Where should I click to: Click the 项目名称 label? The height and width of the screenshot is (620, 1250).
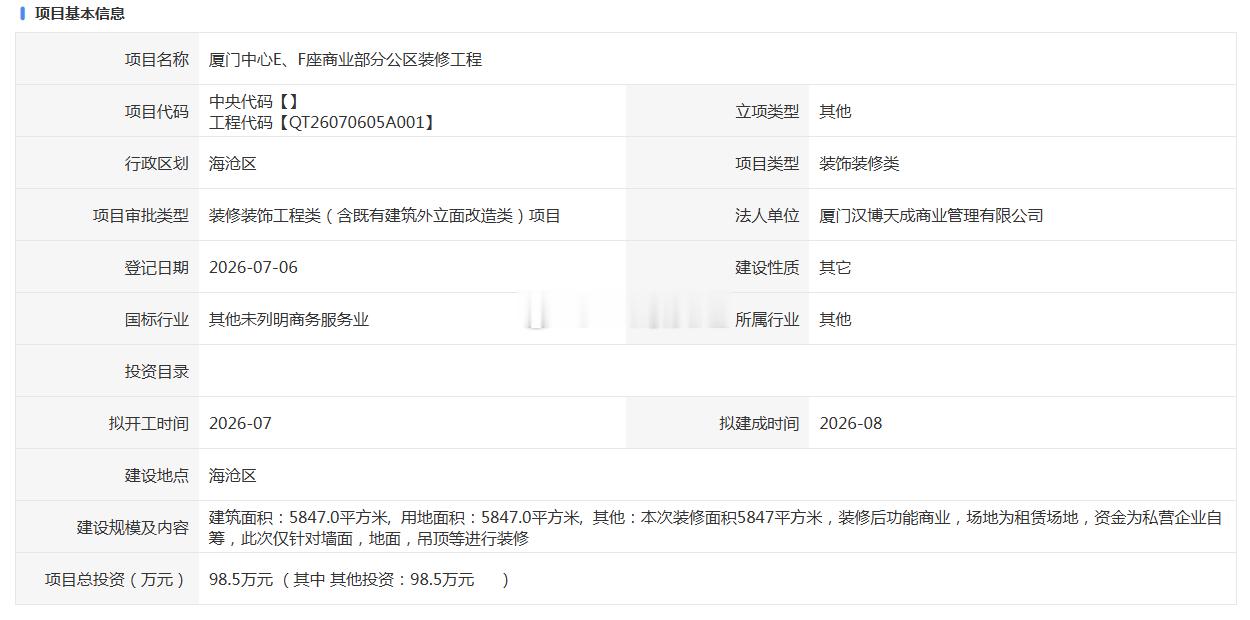coord(157,60)
